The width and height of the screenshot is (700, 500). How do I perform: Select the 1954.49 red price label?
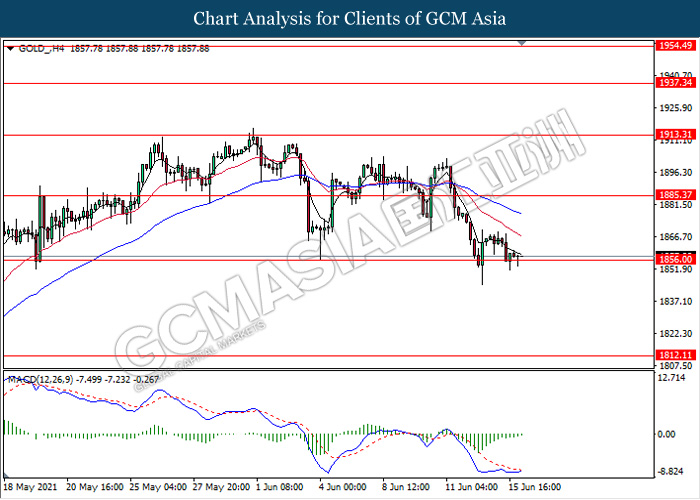(x=675, y=46)
